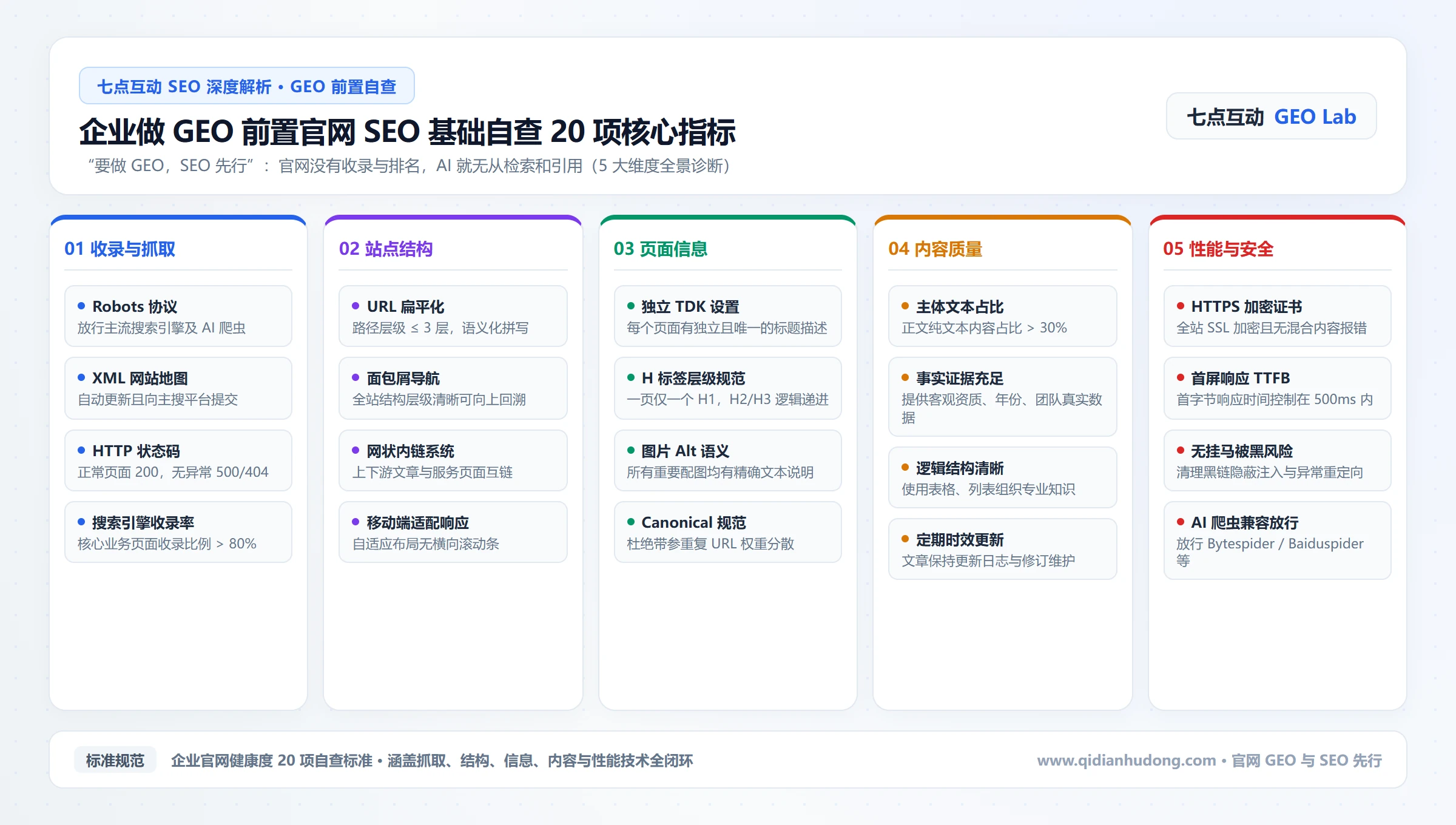Click the 标准规范 tag in the footer
The height and width of the screenshot is (825, 1456).
coord(115,760)
